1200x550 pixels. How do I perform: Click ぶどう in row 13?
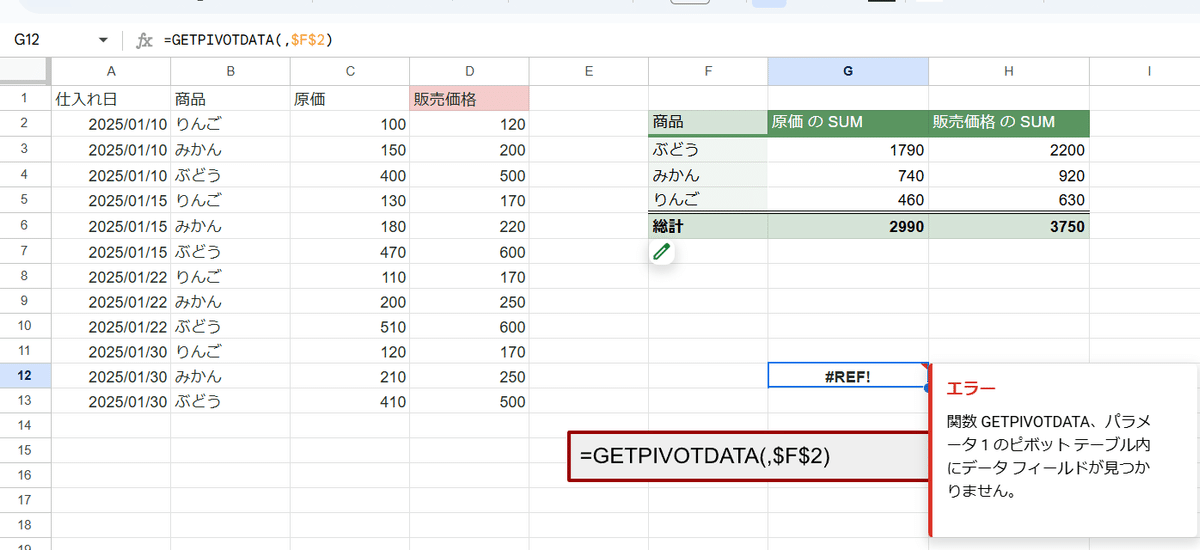(230, 402)
